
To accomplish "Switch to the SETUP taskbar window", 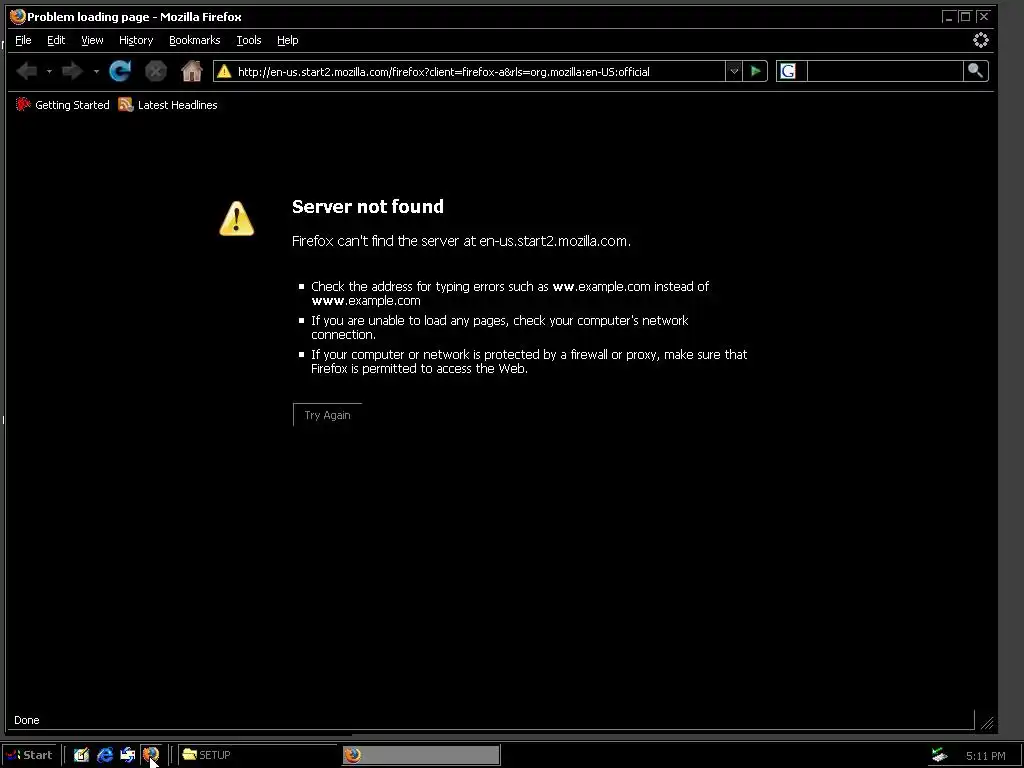I will (x=257, y=755).
